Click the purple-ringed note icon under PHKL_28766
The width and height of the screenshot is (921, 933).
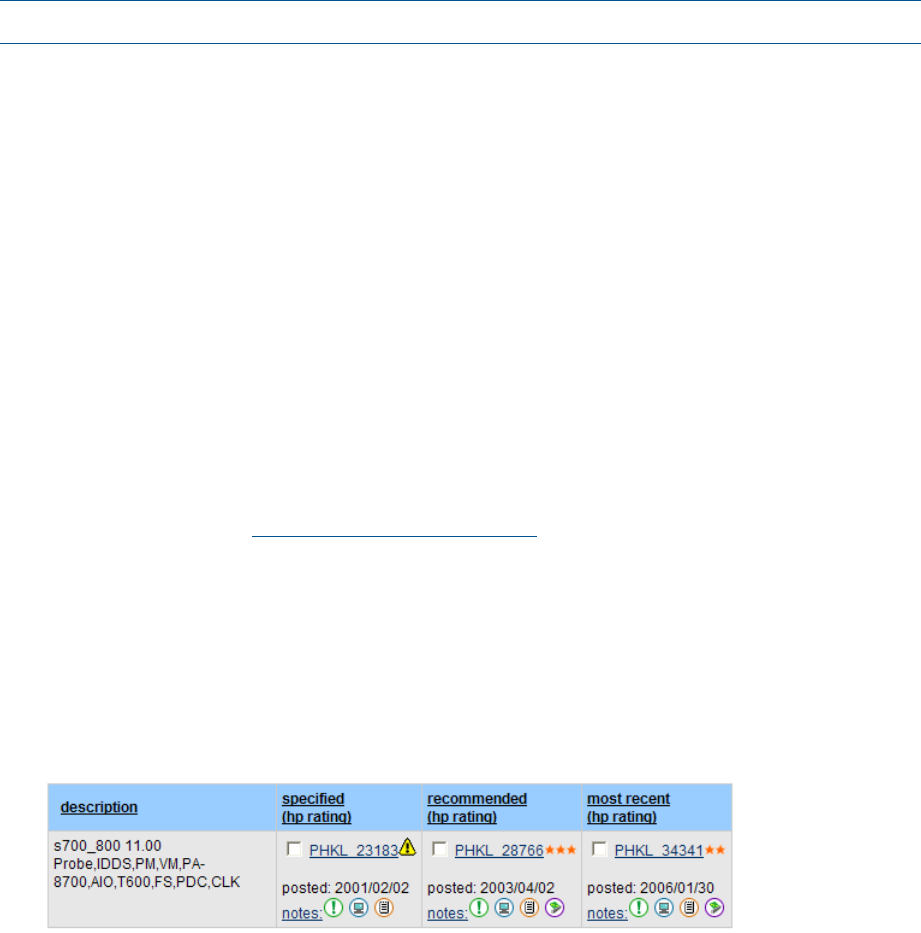pyautogui.click(x=555, y=908)
